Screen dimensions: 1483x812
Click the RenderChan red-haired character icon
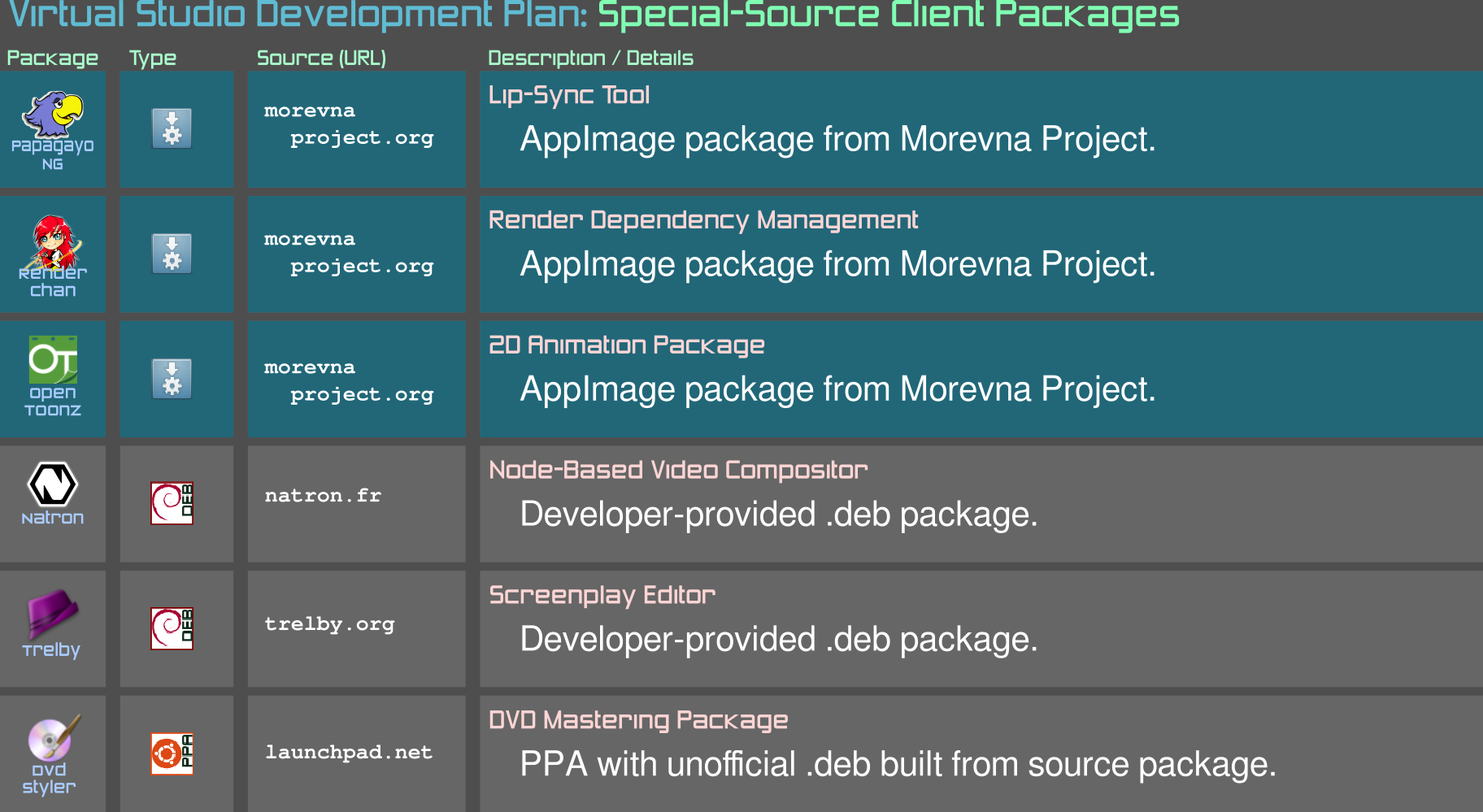click(53, 241)
